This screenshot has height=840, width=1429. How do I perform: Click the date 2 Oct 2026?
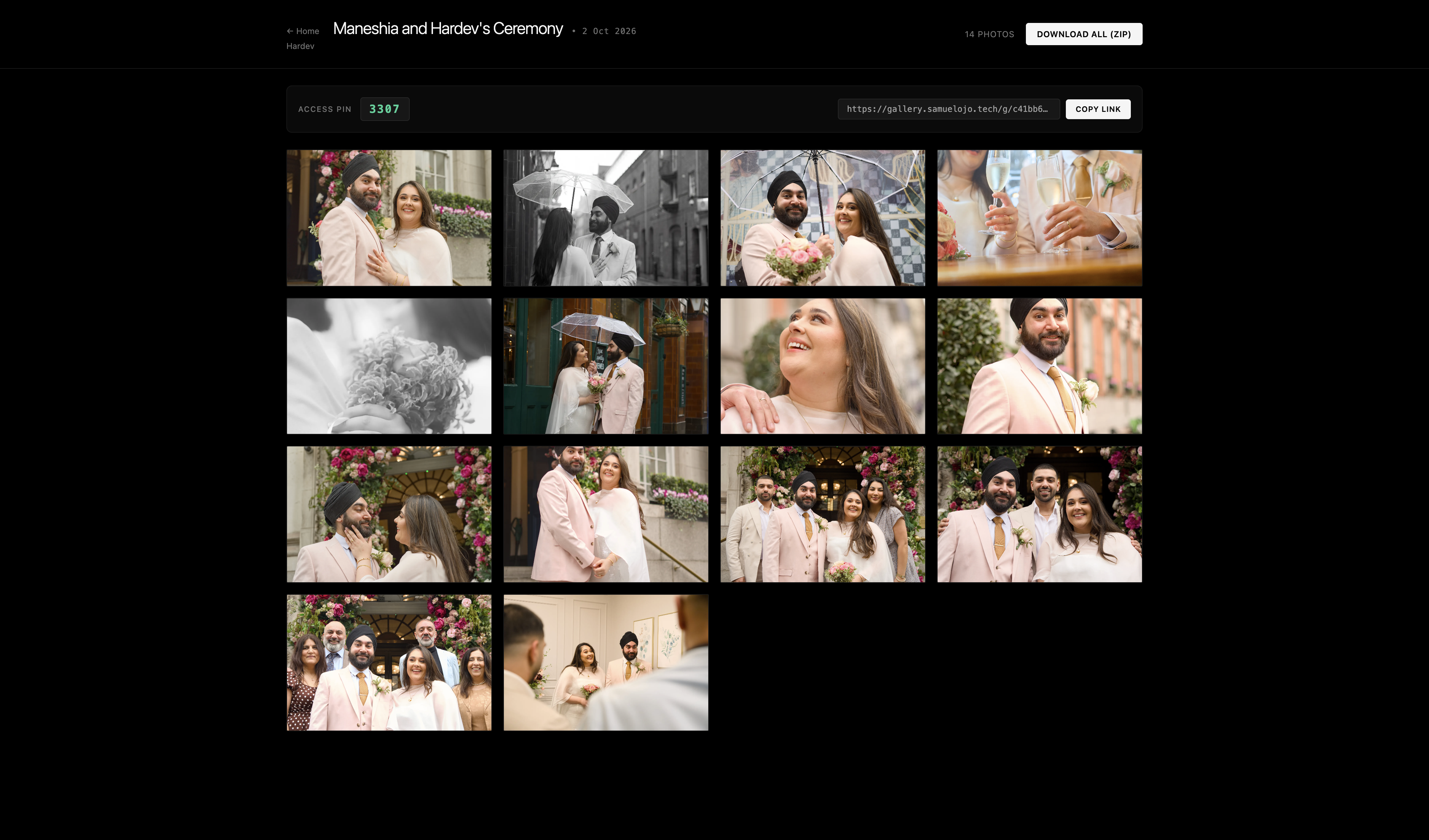[609, 31]
